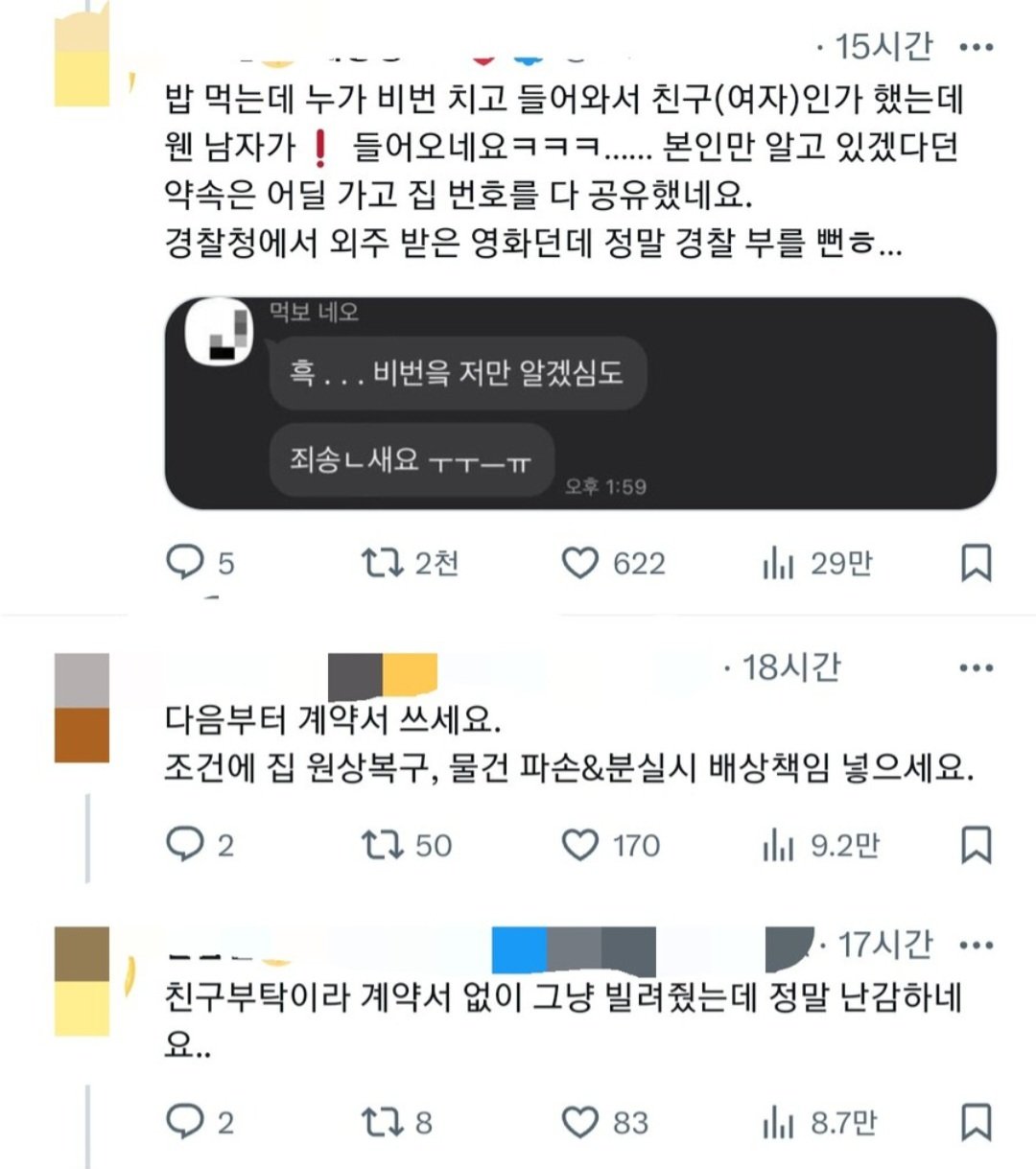Open replies on the 15시간 tweet
Viewport: 1036px width, 1169px height.
[x=200, y=563]
